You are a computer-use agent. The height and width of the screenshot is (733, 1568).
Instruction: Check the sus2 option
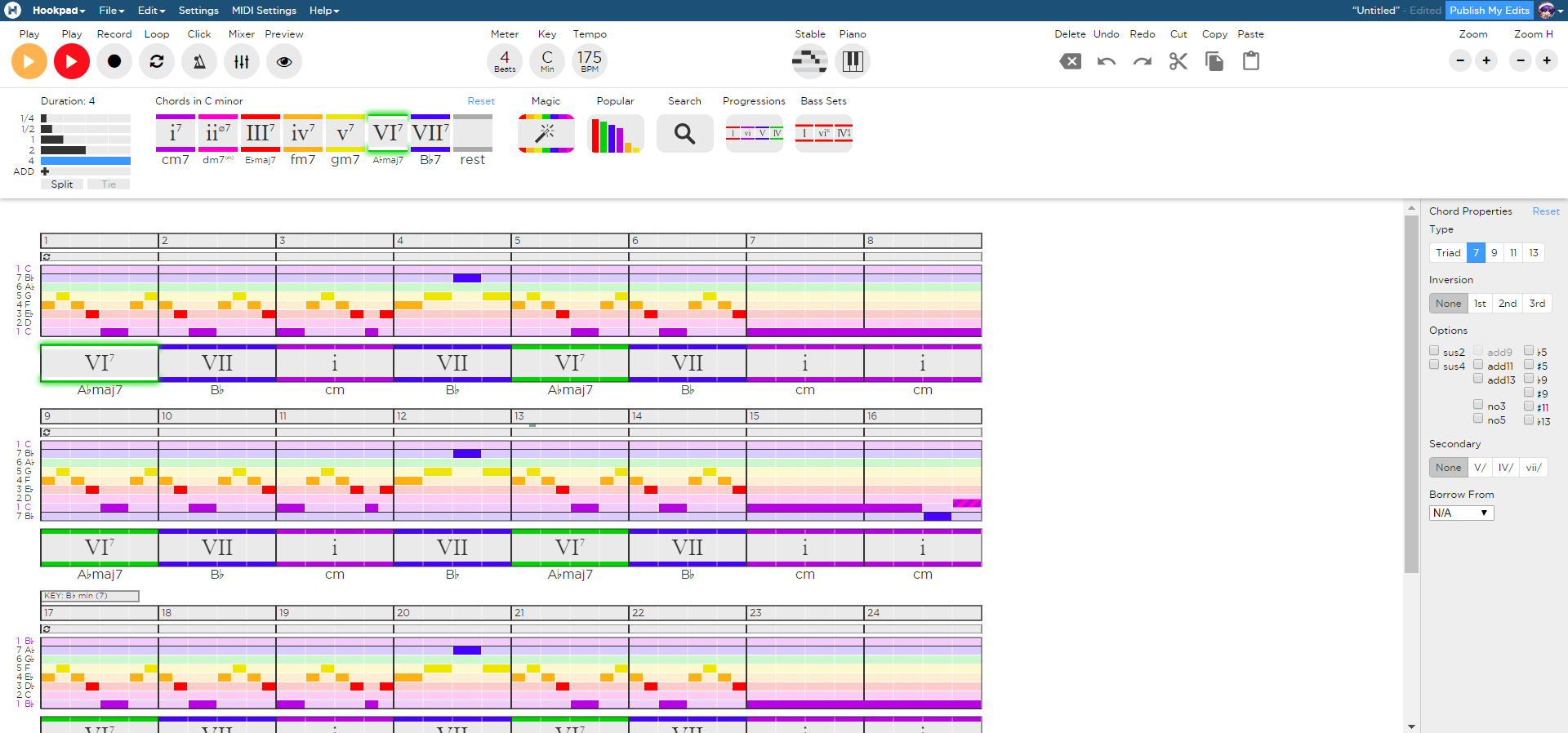(x=1434, y=351)
